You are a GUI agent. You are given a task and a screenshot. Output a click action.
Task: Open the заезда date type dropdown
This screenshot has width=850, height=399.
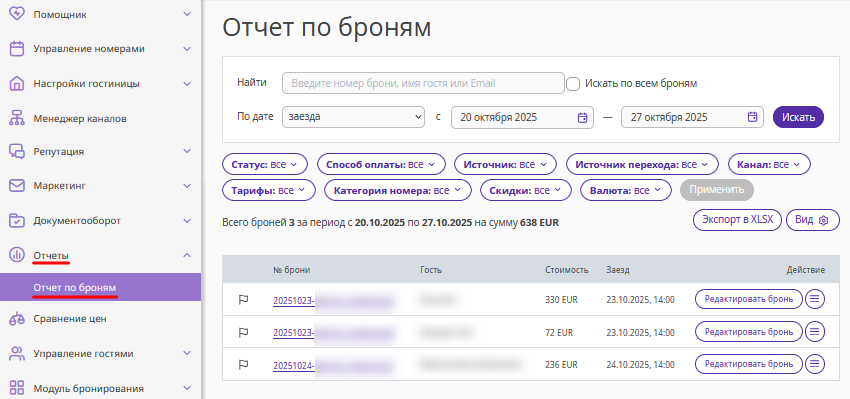point(353,117)
